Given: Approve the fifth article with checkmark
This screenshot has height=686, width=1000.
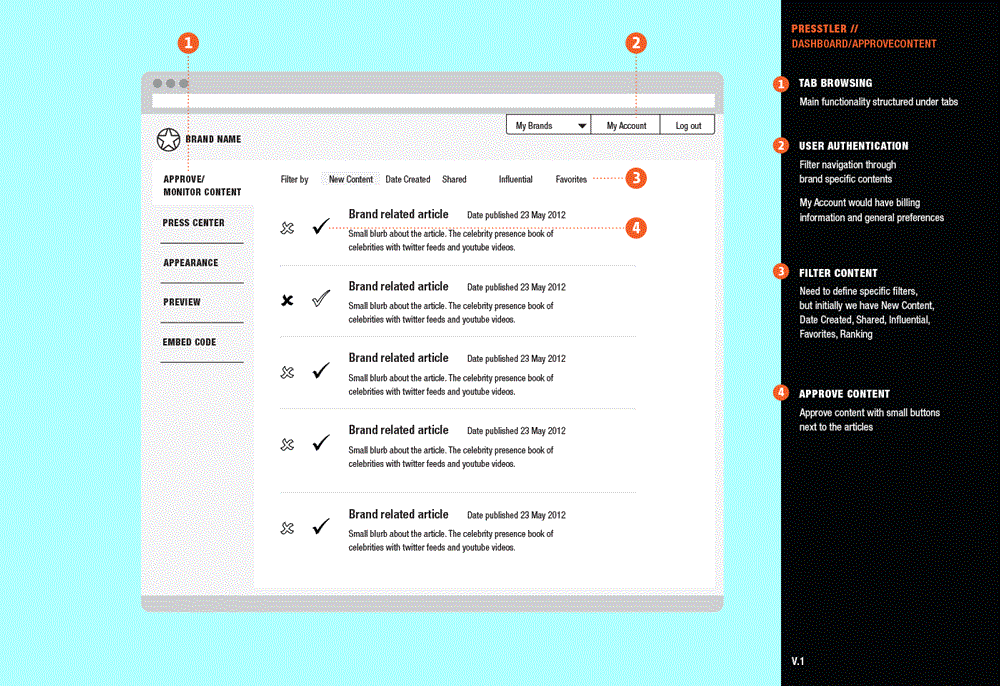Looking at the screenshot, I should coord(320,526).
